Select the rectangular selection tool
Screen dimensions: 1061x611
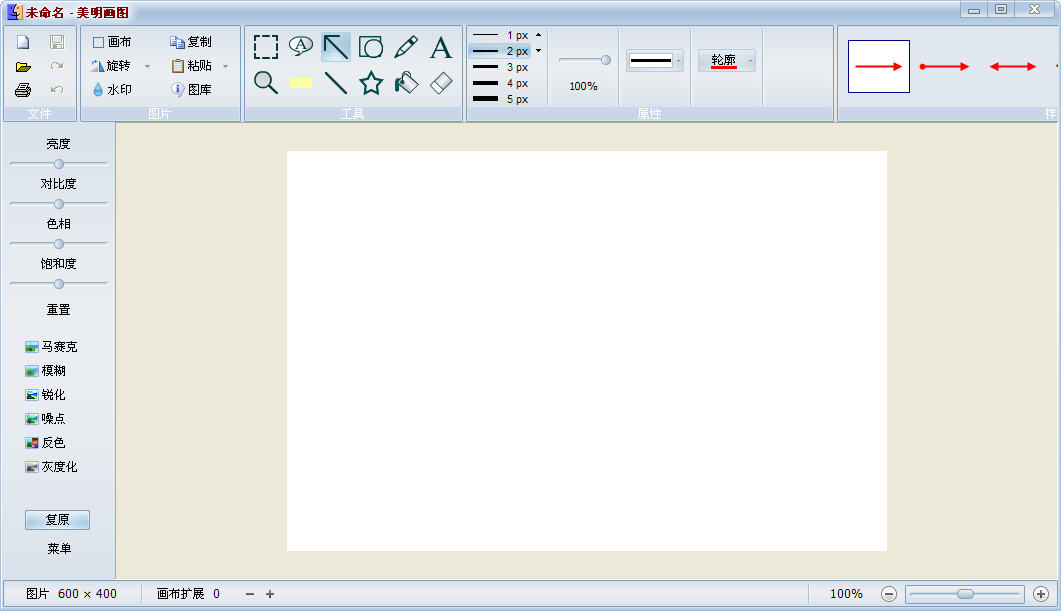266,47
